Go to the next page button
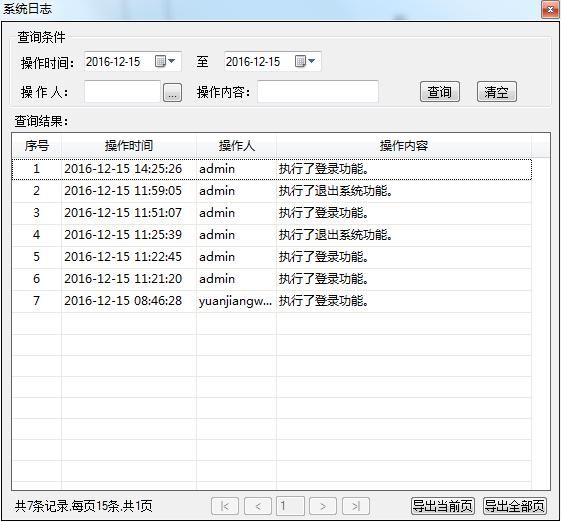Image resolution: width=561 pixels, height=522 pixels. click(323, 506)
